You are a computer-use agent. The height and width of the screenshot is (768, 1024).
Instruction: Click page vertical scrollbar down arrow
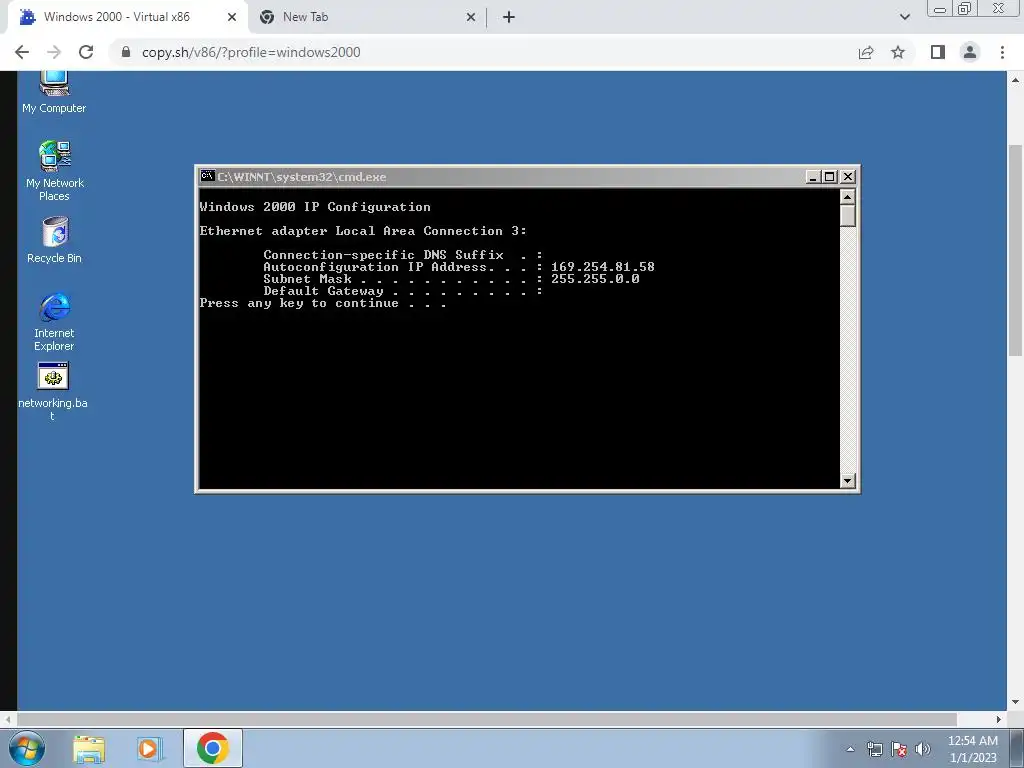1016,703
